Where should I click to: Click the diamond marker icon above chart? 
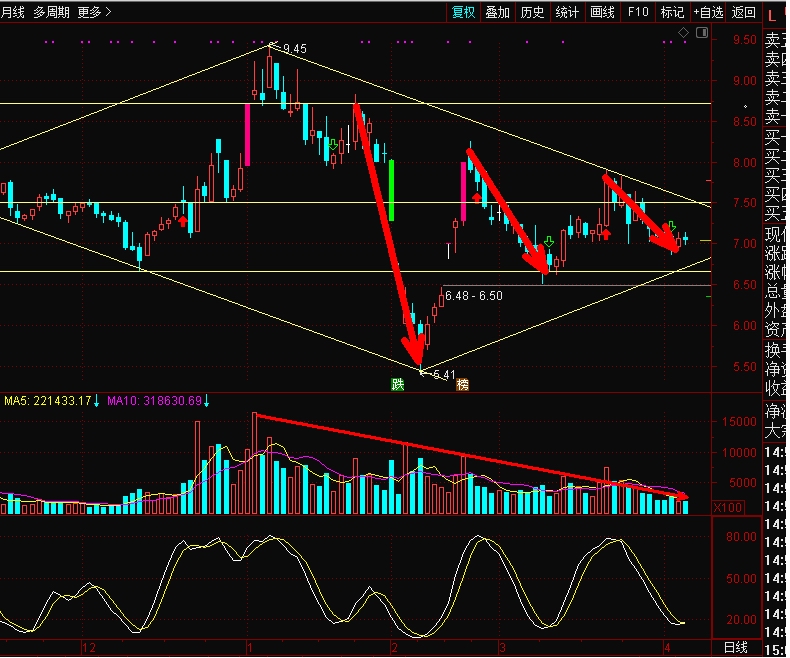[x=683, y=33]
